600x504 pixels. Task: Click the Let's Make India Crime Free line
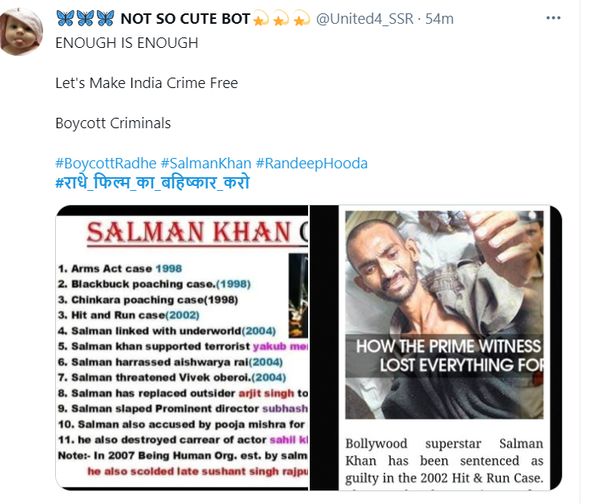147,83
